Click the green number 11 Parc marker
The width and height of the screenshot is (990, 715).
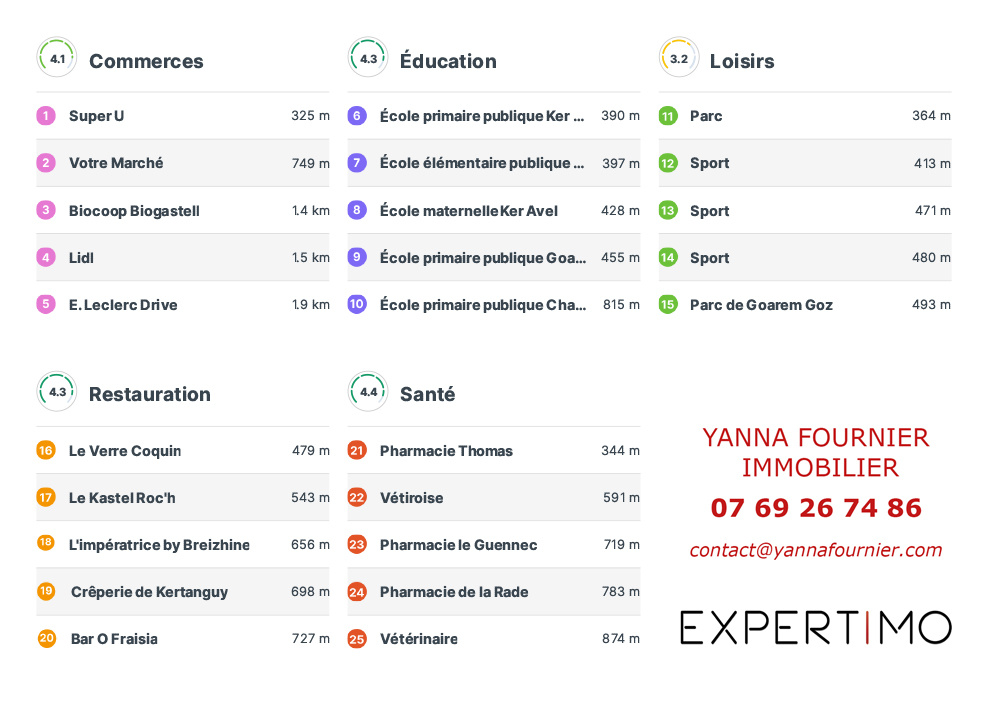click(668, 116)
